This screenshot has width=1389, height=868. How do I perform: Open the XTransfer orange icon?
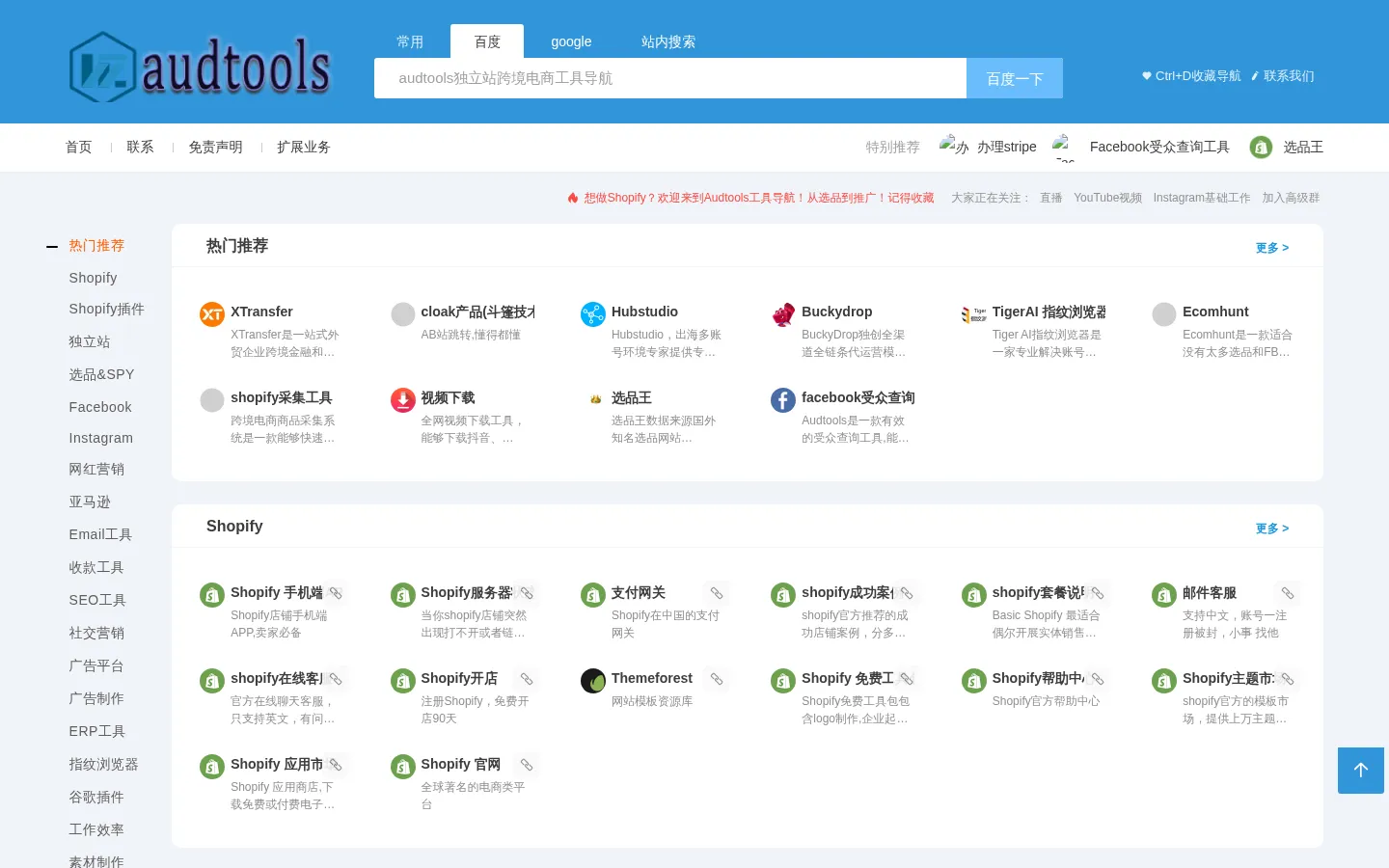[212, 314]
